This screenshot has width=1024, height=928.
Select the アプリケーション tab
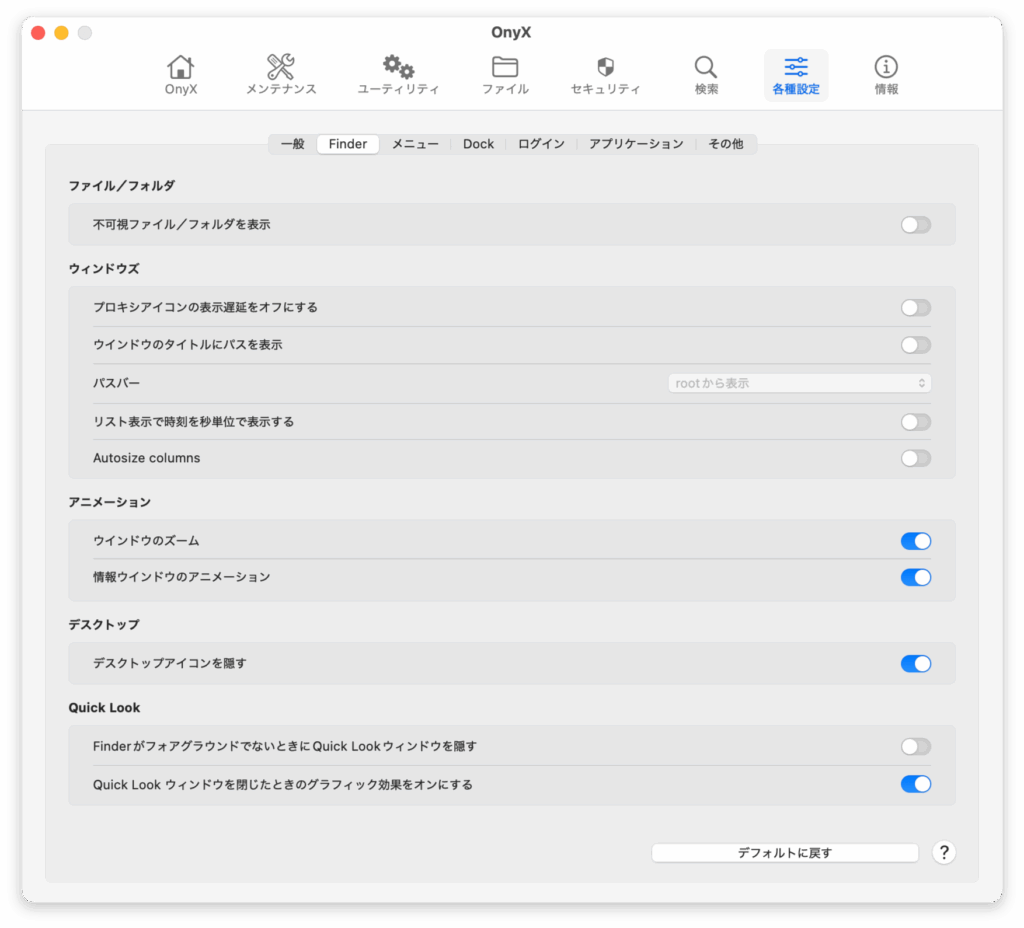click(x=636, y=144)
